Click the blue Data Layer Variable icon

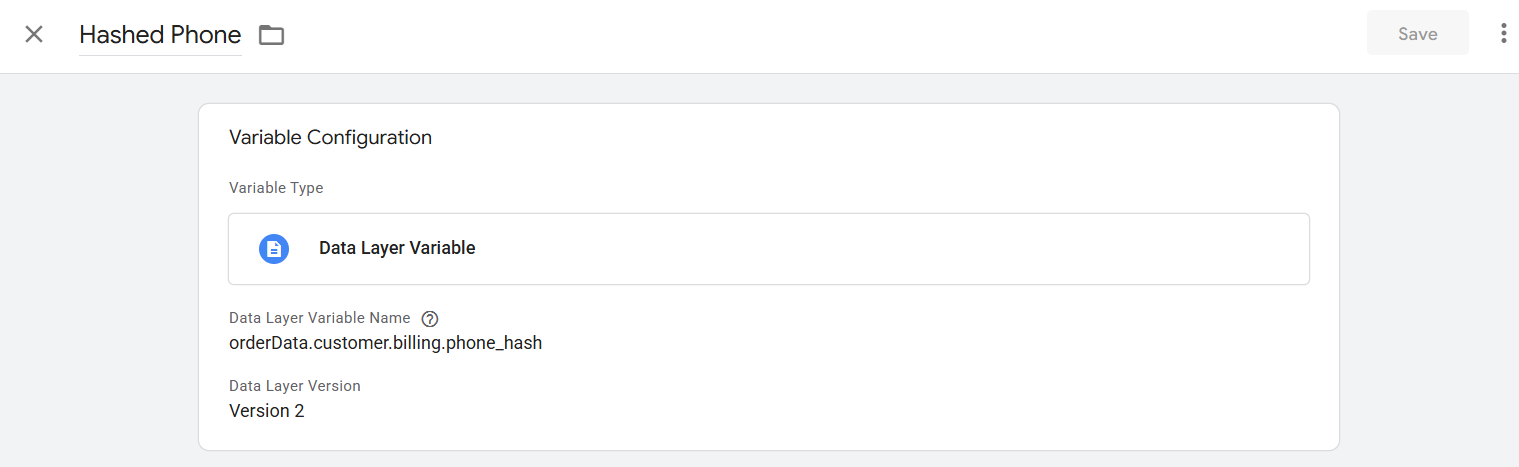pyautogui.click(x=274, y=249)
